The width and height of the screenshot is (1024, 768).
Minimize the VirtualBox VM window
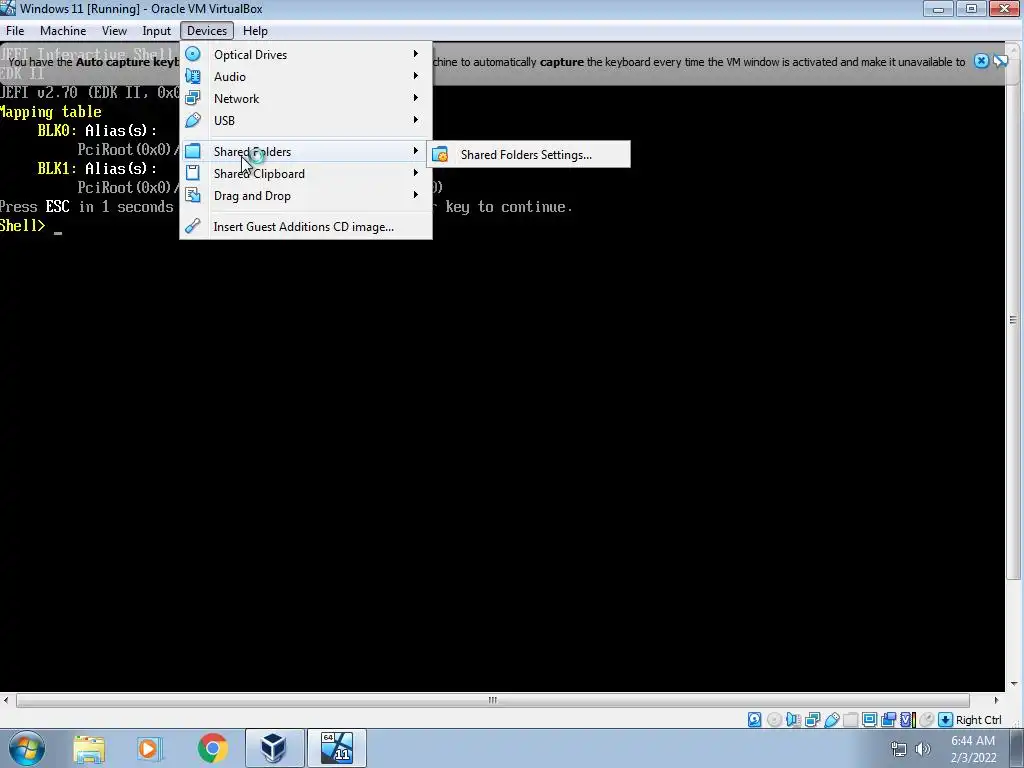(x=938, y=9)
